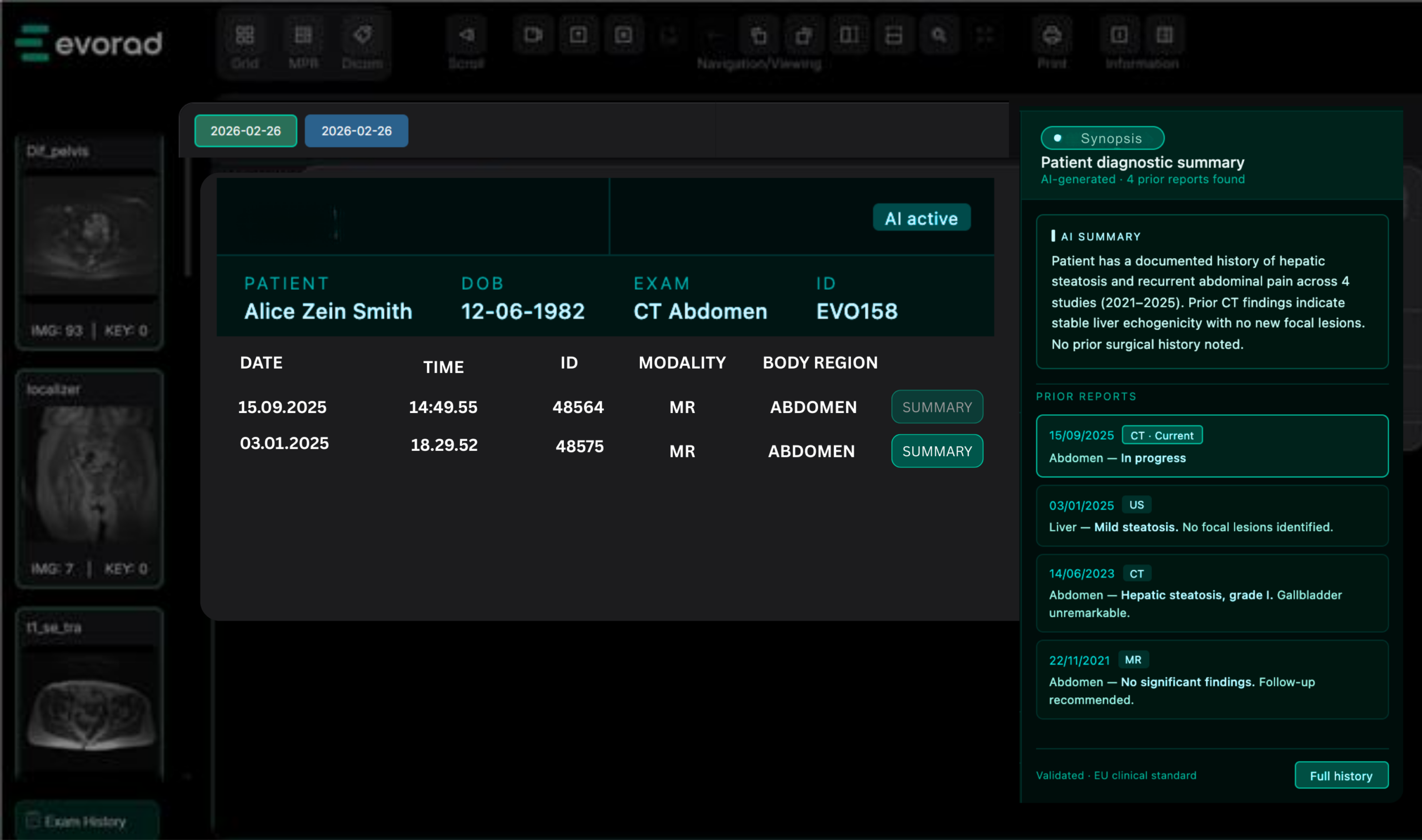Activate the MPR toolbar icon
1422x840 pixels.
point(303,36)
